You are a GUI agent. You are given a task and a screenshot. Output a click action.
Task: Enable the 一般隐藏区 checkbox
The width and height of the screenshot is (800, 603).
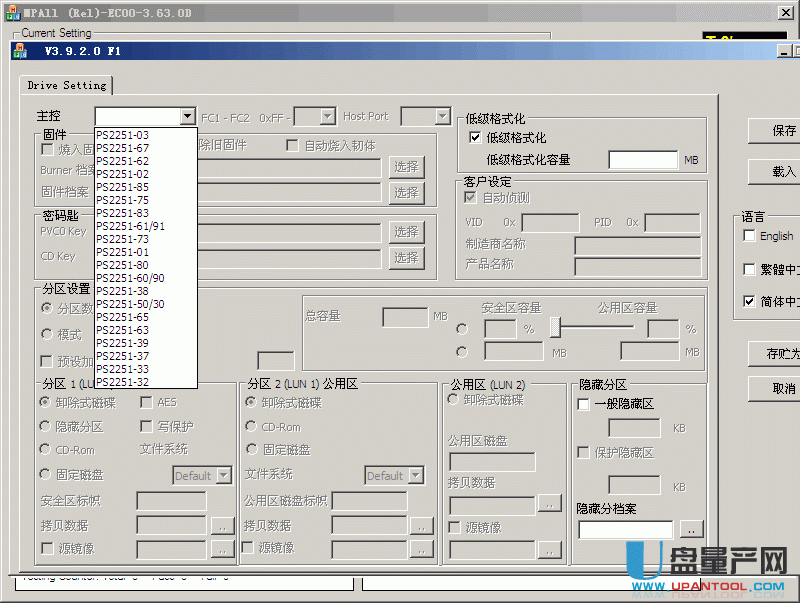coord(584,404)
